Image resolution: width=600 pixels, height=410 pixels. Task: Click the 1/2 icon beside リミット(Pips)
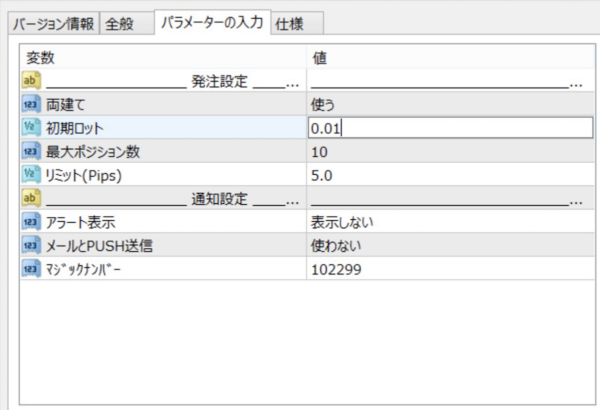point(31,175)
